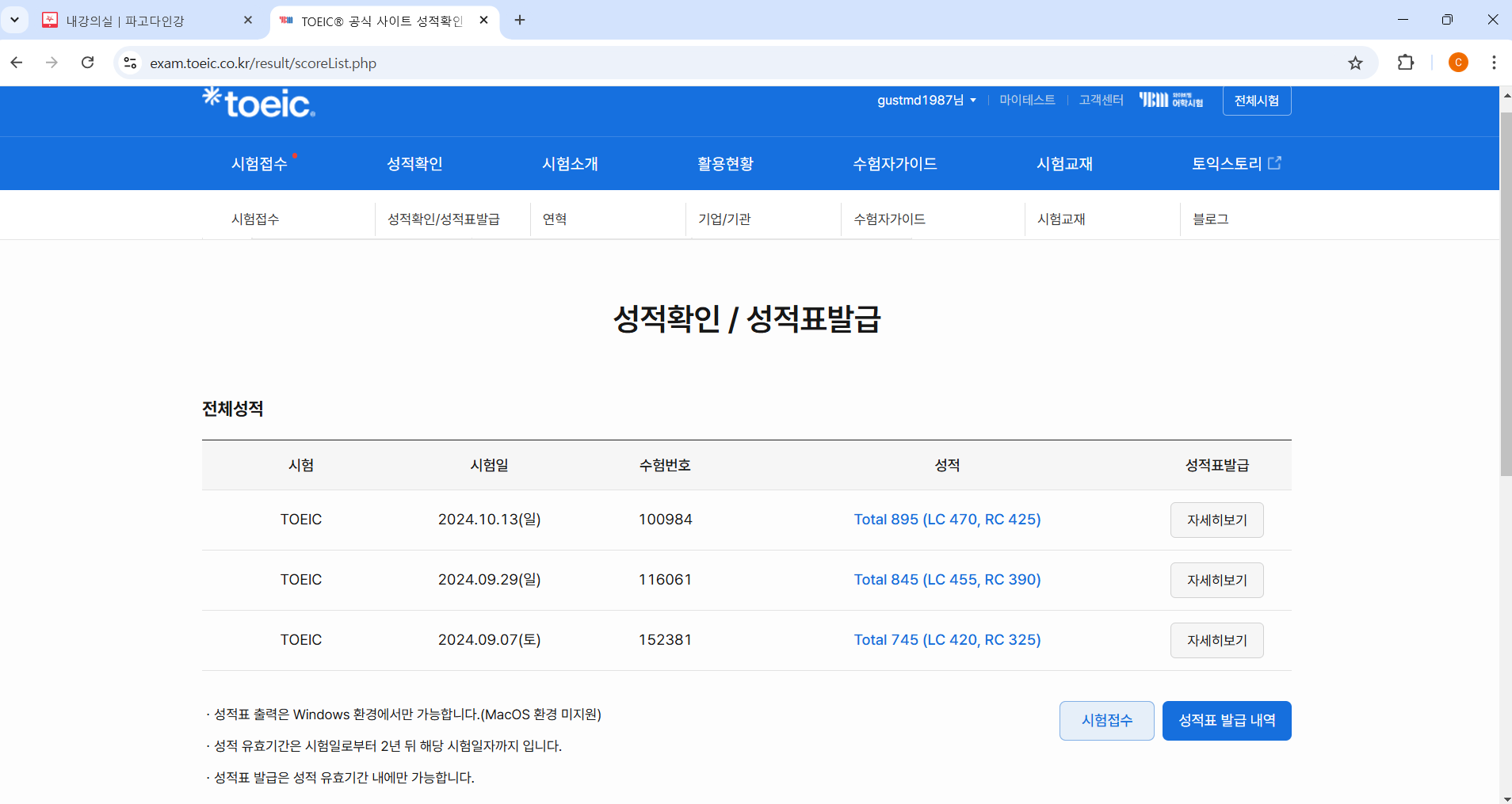Open the orange Chrome profile avatar
This screenshot has height=804, width=1512.
(x=1458, y=63)
